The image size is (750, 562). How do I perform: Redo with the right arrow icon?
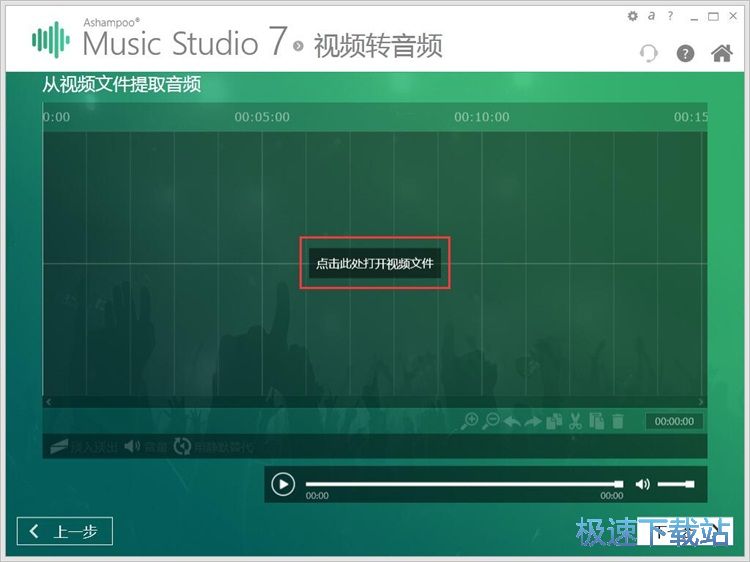533,421
